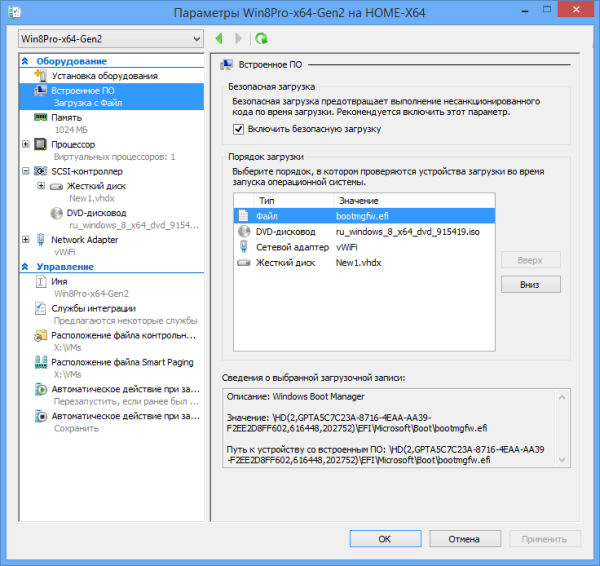
Task: Select Установка оборудования in the tree
Action: 104,76
